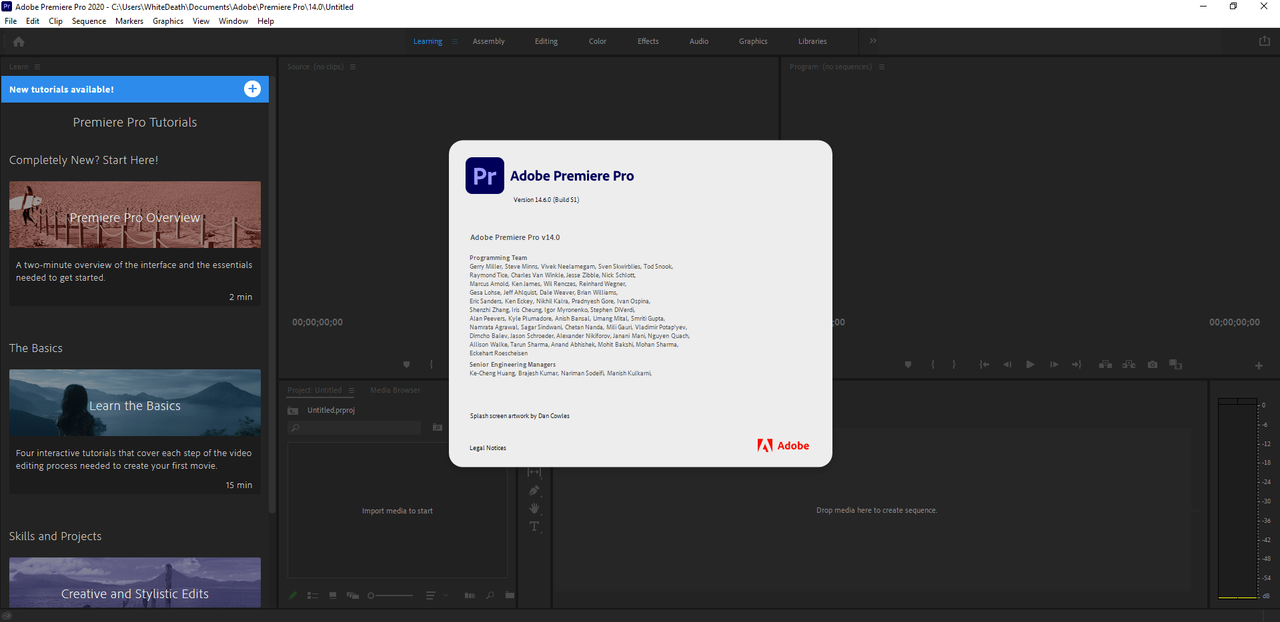This screenshot has width=1280, height=622.
Task: Click the Extract button in Program monitor
Action: coord(1129,365)
